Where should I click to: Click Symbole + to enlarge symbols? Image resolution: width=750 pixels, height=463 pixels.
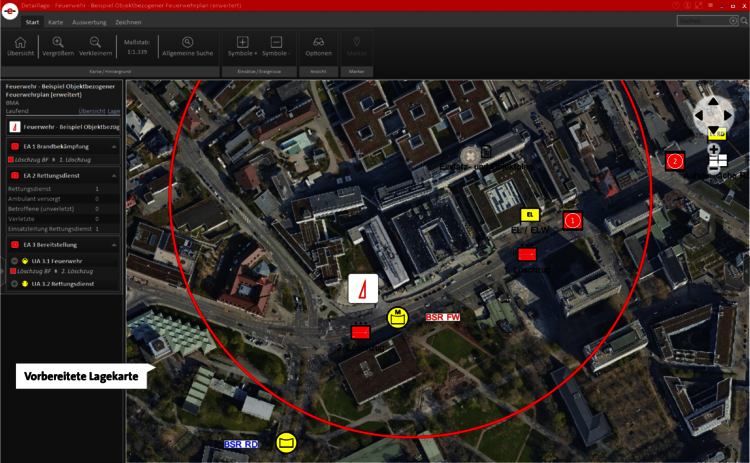243,46
